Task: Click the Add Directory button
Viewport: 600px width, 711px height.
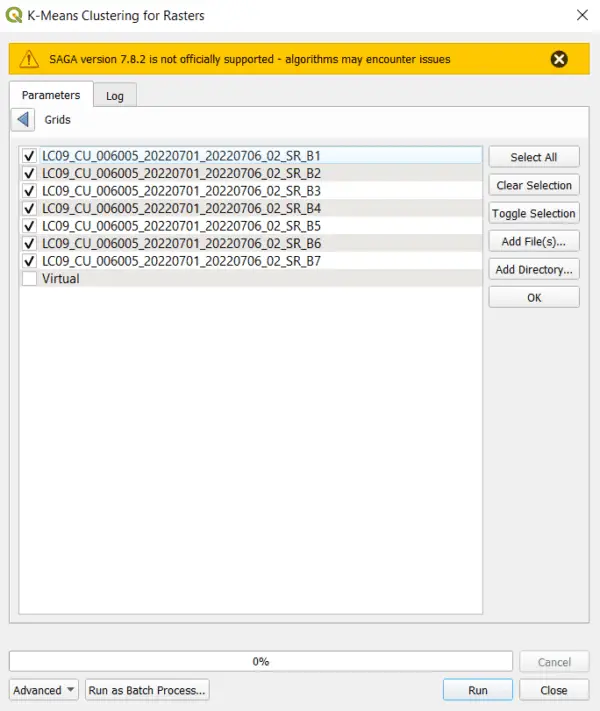Action: point(534,269)
